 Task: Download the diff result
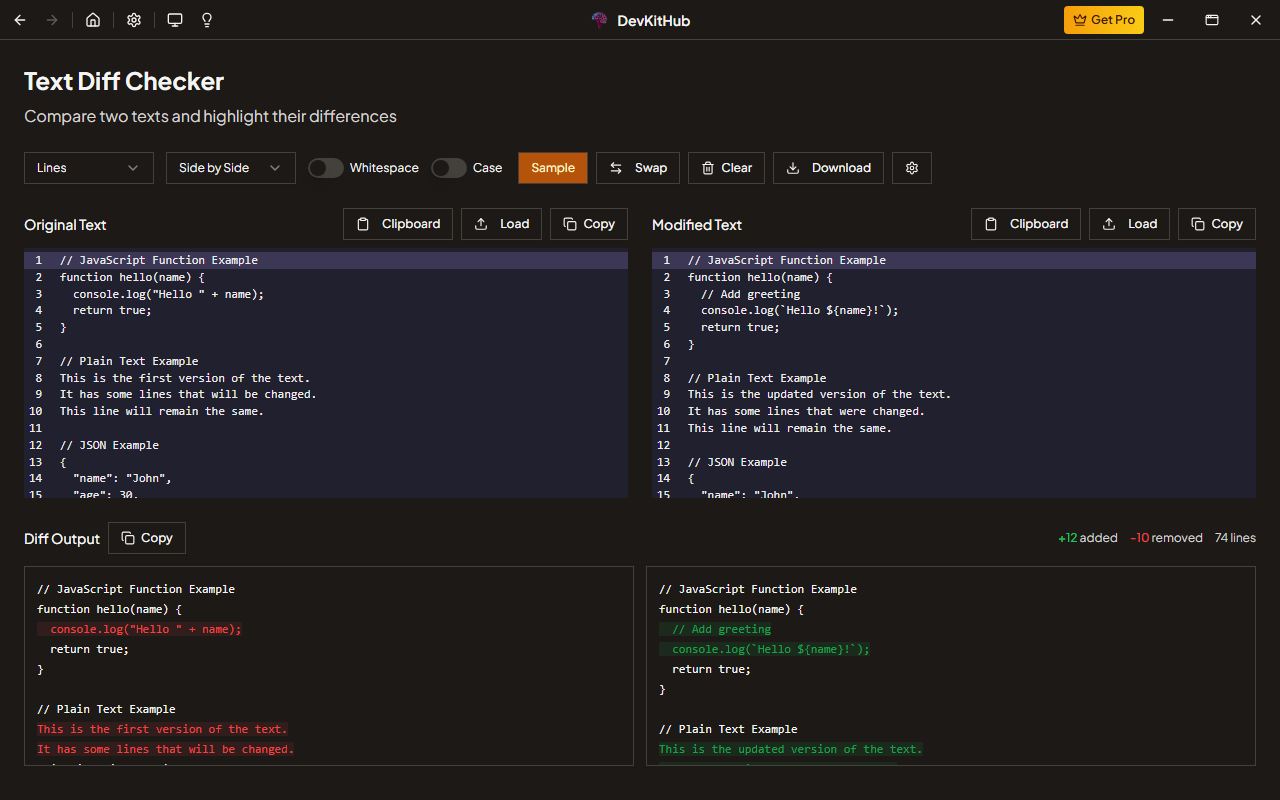pyautogui.click(x=829, y=168)
